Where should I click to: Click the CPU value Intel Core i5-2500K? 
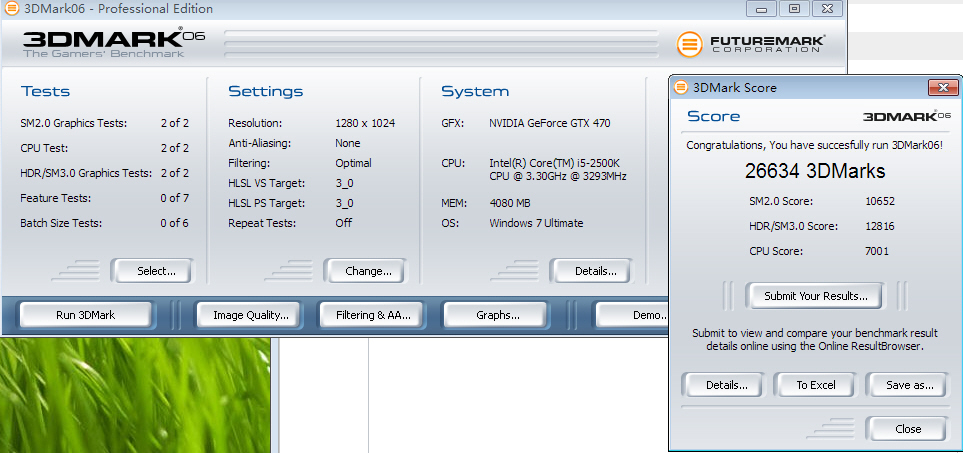tap(558, 170)
